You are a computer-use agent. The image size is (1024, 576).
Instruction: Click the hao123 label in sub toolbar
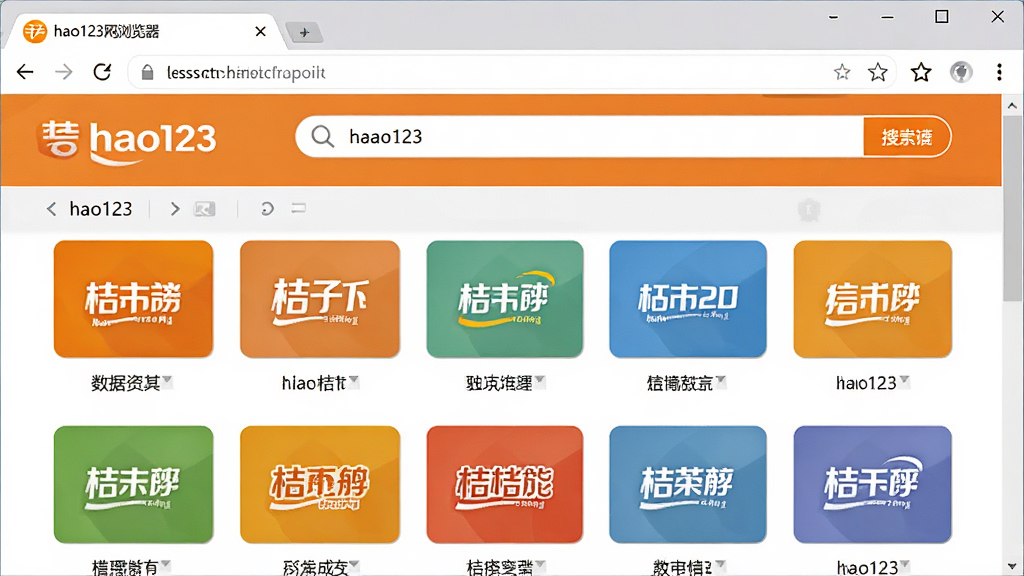(x=101, y=208)
